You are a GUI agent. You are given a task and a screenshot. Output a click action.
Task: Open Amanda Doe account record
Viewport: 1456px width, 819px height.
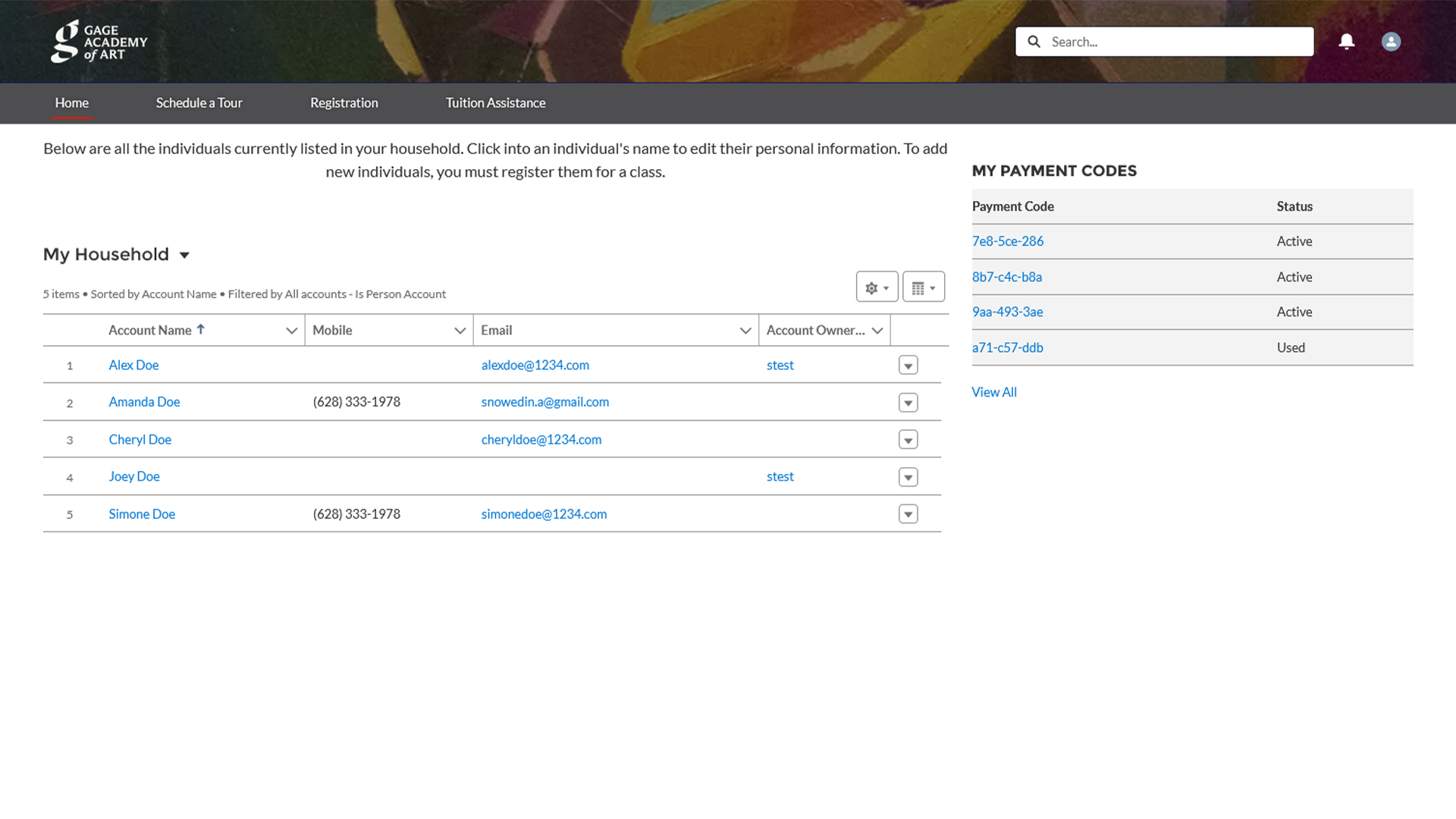click(144, 402)
